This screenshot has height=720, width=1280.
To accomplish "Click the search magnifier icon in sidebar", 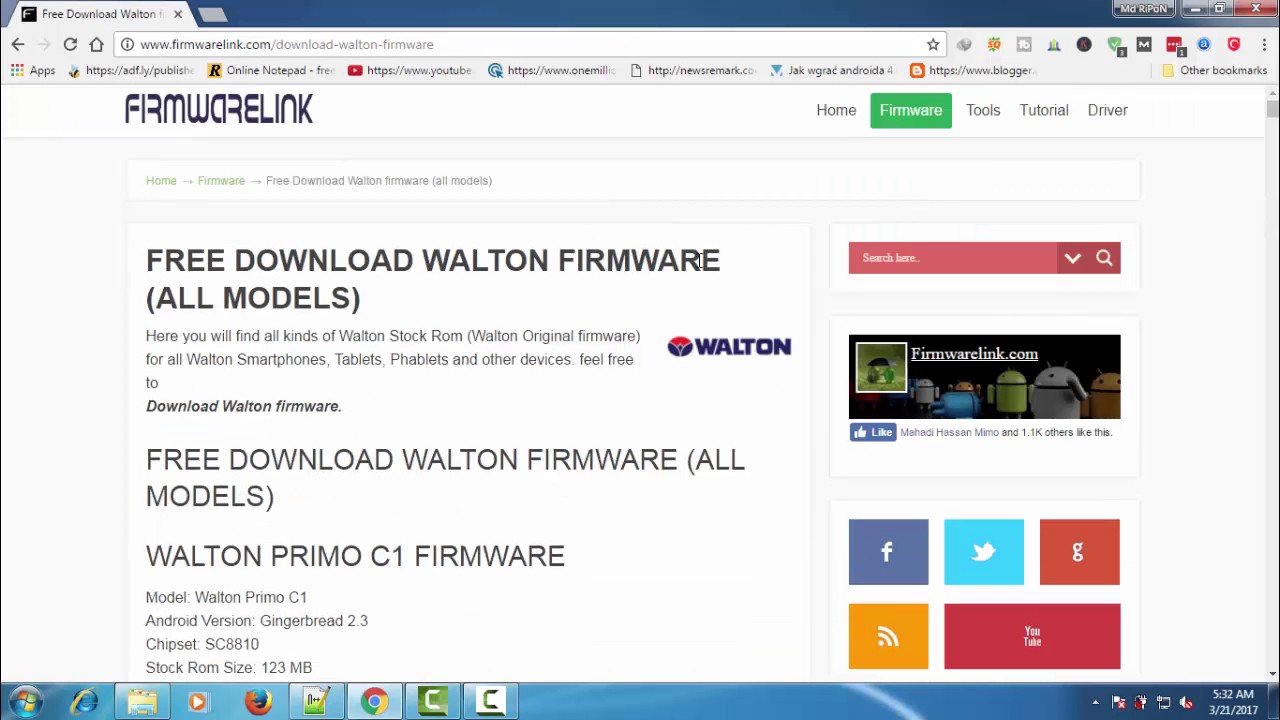I will [x=1104, y=258].
